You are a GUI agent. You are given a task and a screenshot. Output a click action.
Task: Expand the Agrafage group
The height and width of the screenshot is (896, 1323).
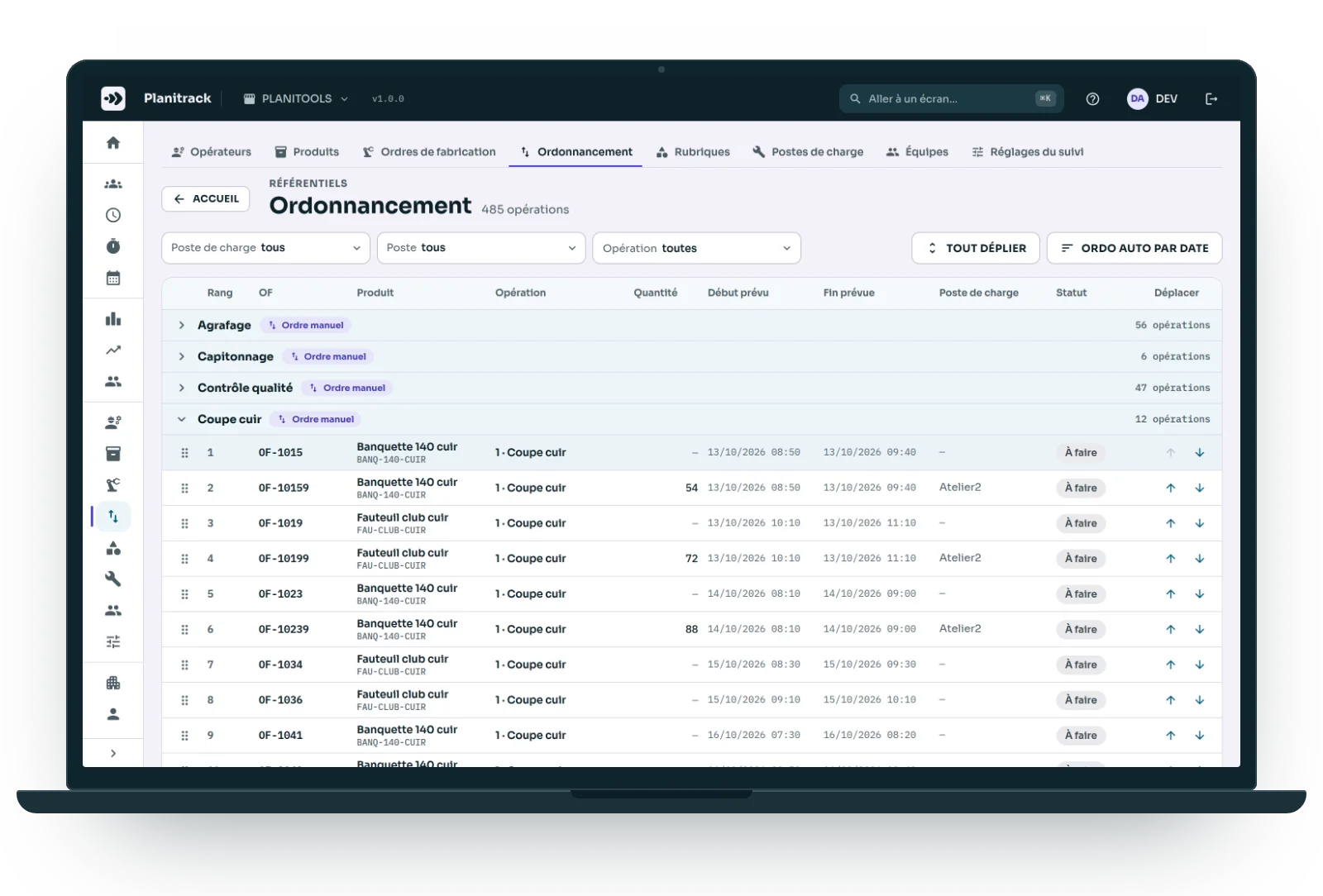181,326
